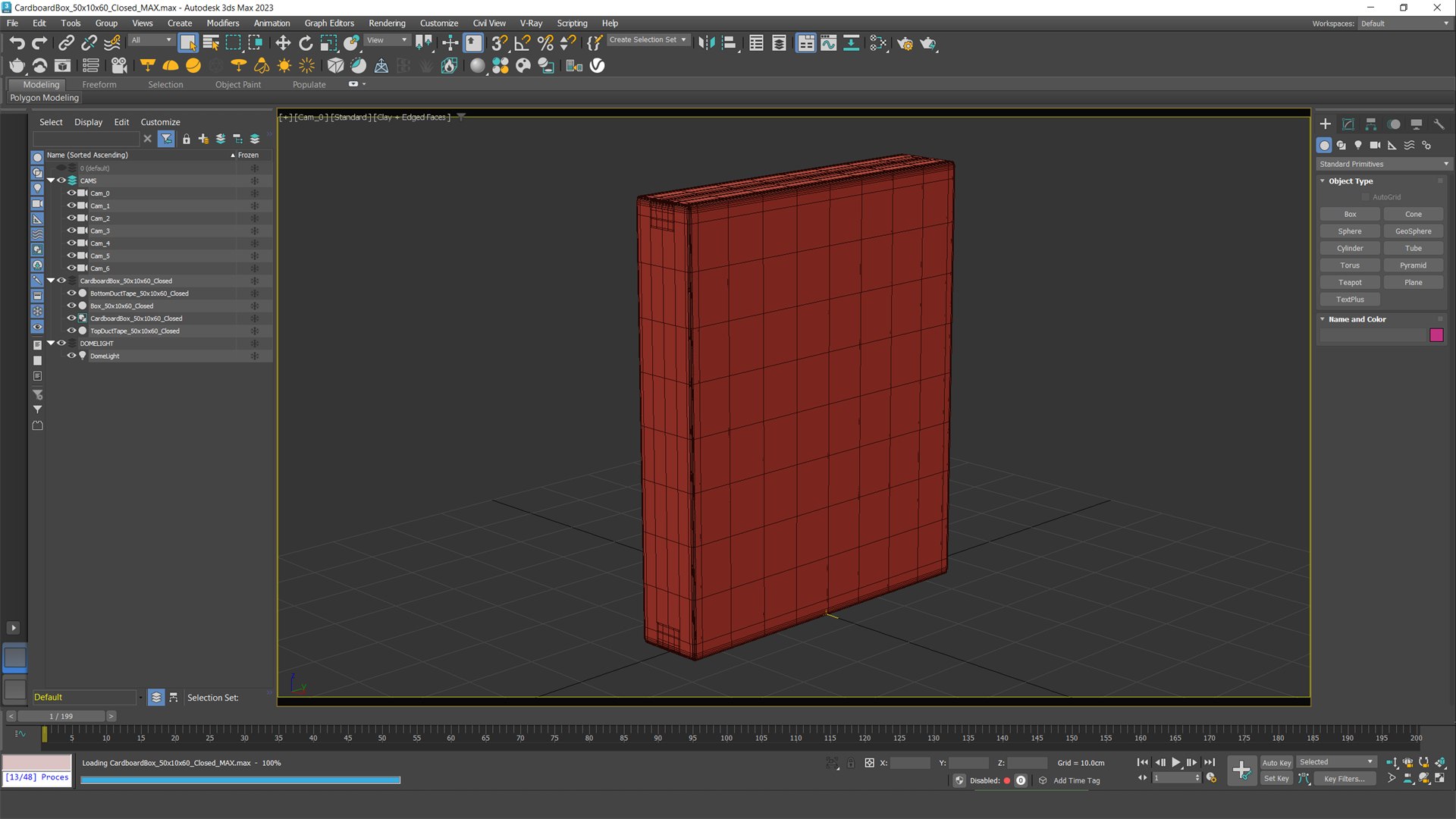Open the Create Selection Set dropdown

(648, 40)
